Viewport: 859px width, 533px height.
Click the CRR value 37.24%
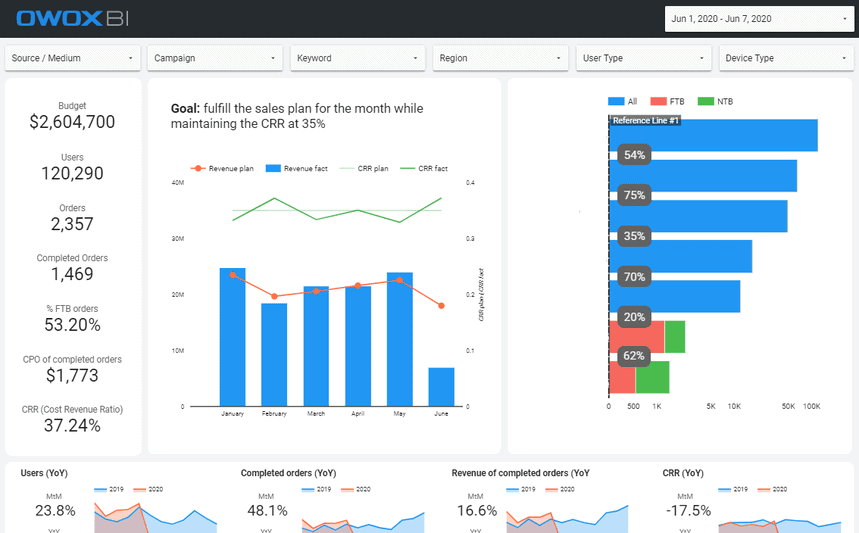(72, 426)
